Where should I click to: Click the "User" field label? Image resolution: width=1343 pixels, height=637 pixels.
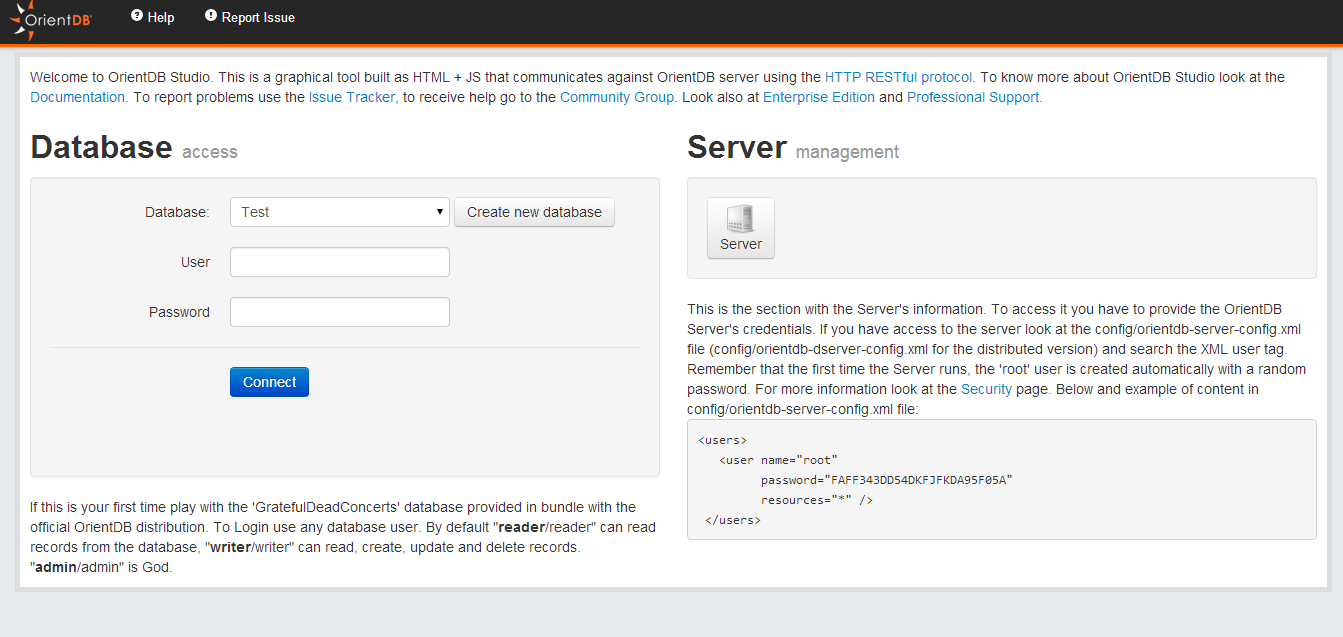(195, 262)
